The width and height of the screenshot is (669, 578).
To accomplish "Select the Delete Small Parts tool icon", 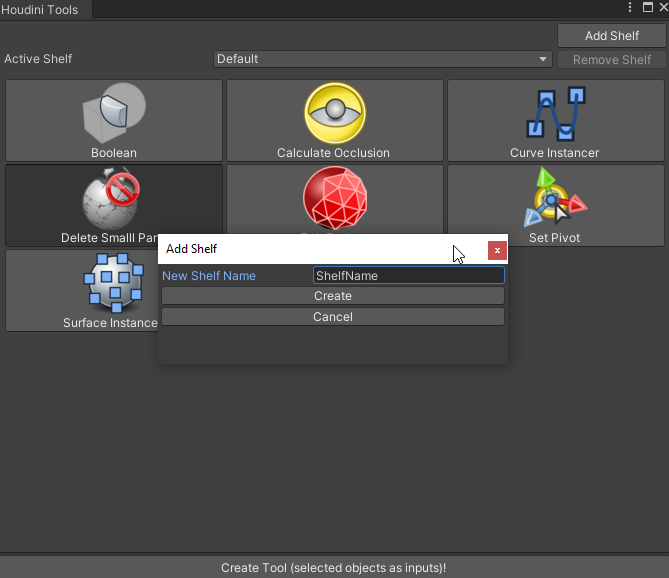I will tap(110, 198).
